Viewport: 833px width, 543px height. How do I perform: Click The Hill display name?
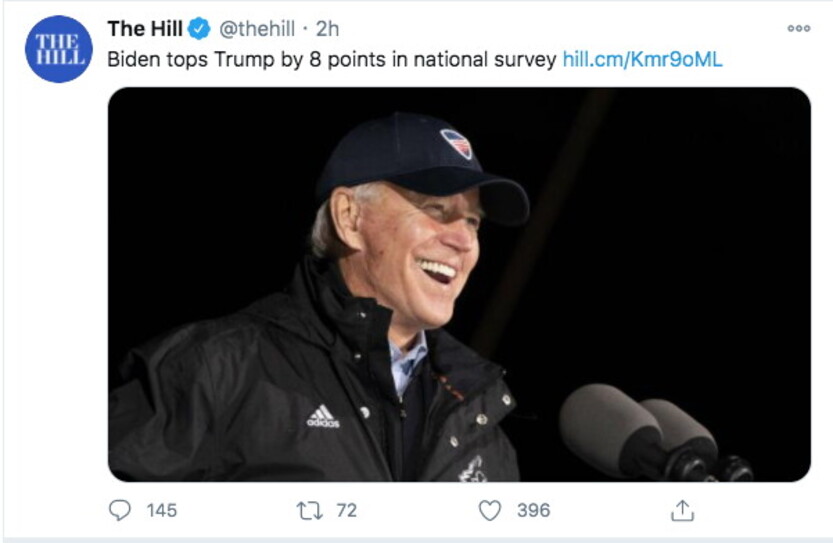tap(145, 29)
